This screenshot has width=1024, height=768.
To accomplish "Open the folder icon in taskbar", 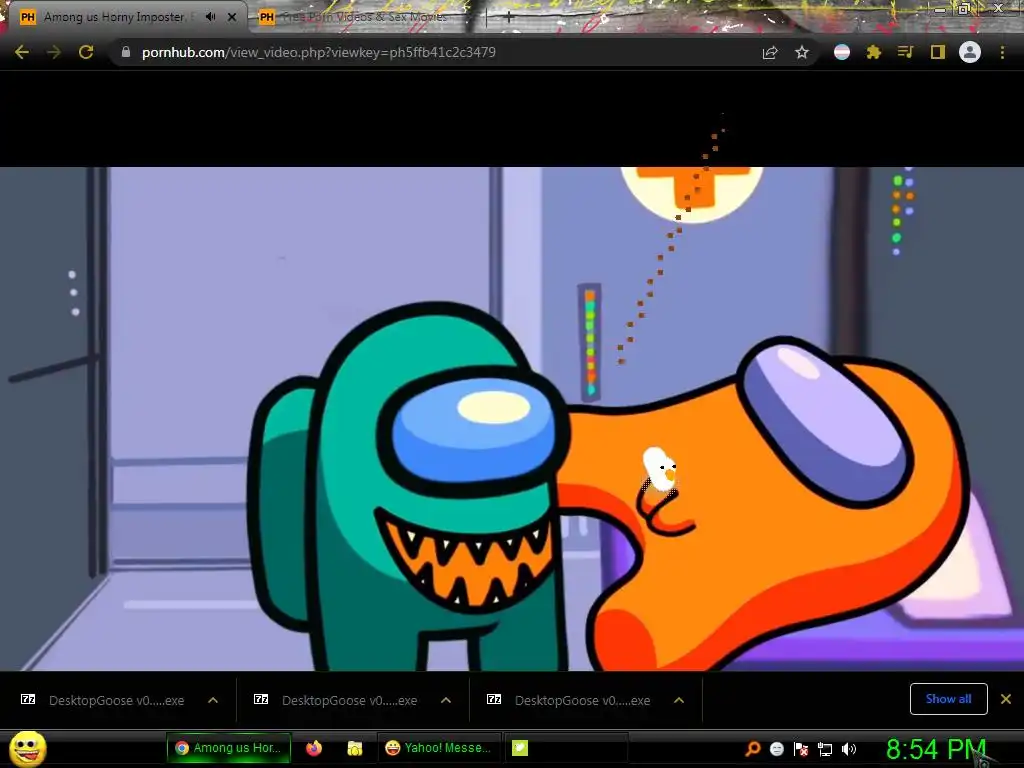I will pyautogui.click(x=355, y=748).
